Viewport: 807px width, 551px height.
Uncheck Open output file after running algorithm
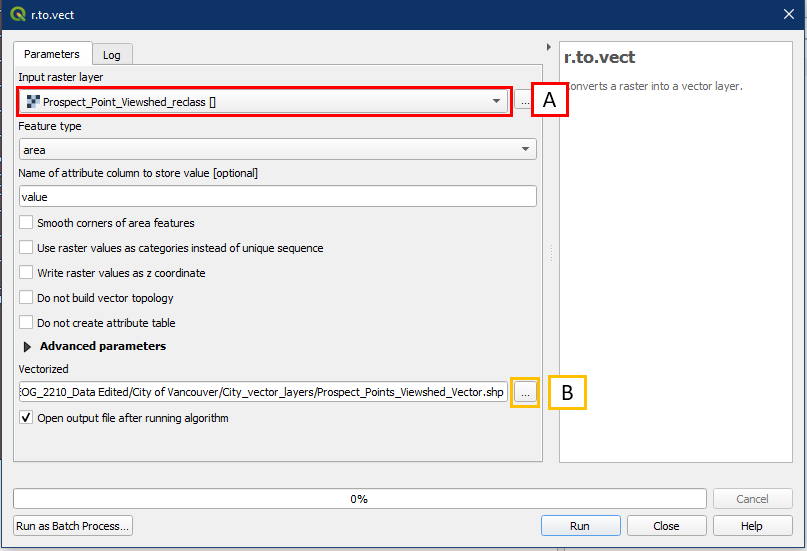tap(27, 418)
